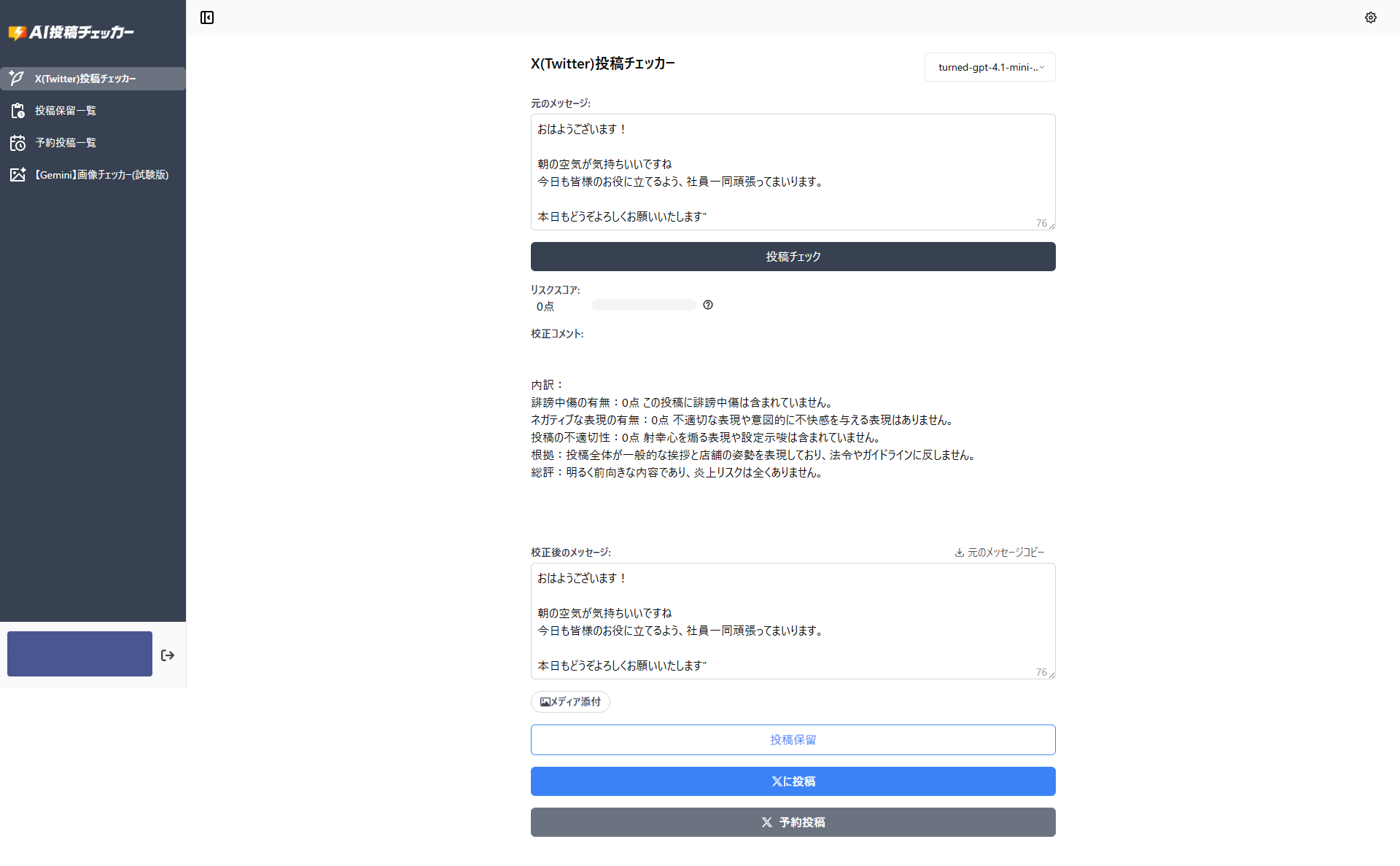
Task: Open the Gemini画像チェッカー image icon
Action: point(17,174)
